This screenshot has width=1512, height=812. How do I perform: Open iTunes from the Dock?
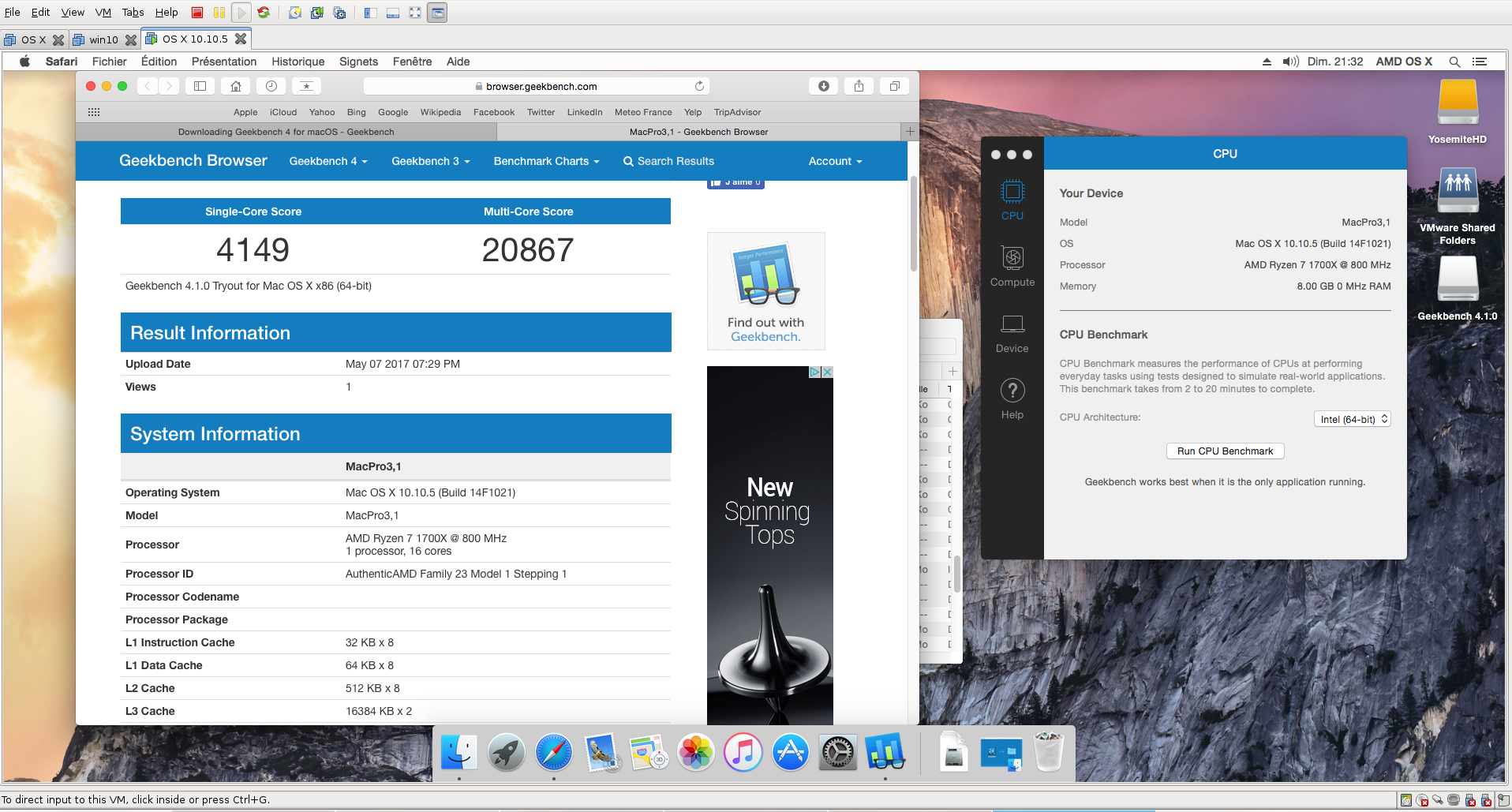click(x=743, y=752)
